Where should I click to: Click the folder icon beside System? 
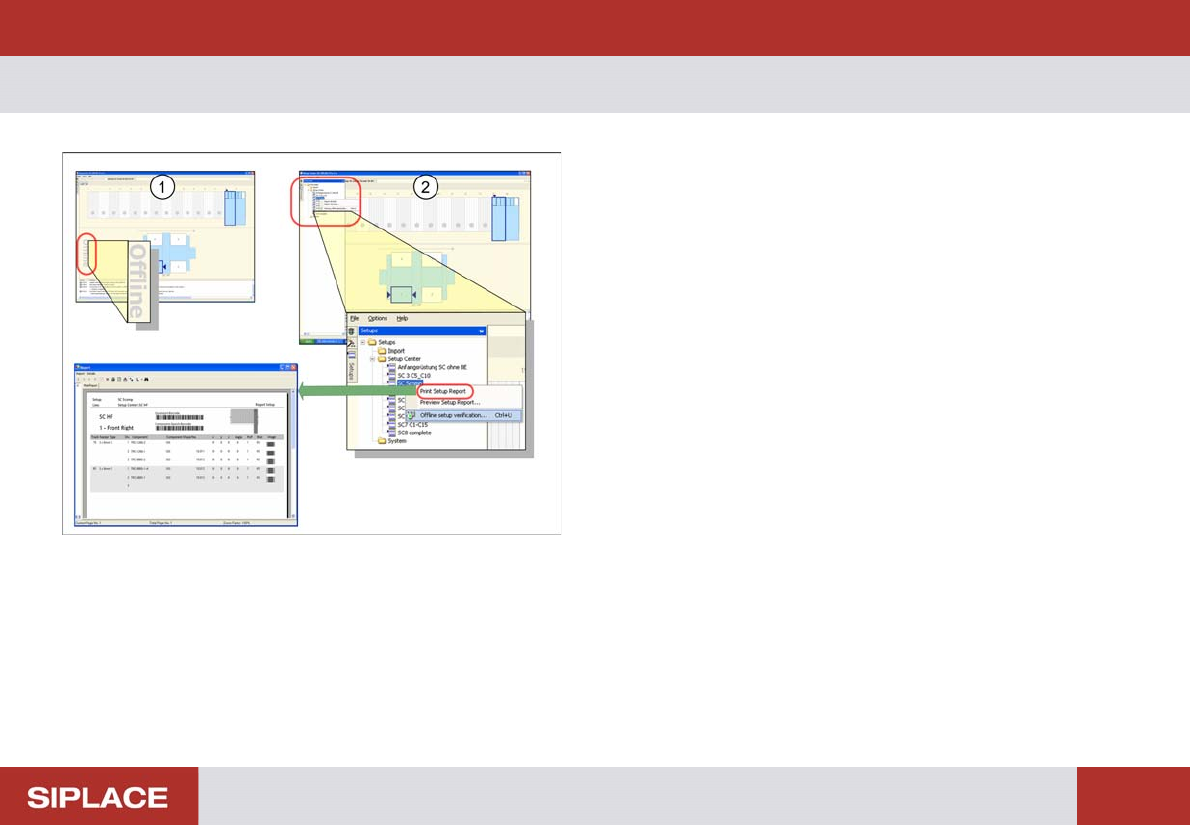pyautogui.click(x=382, y=441)
